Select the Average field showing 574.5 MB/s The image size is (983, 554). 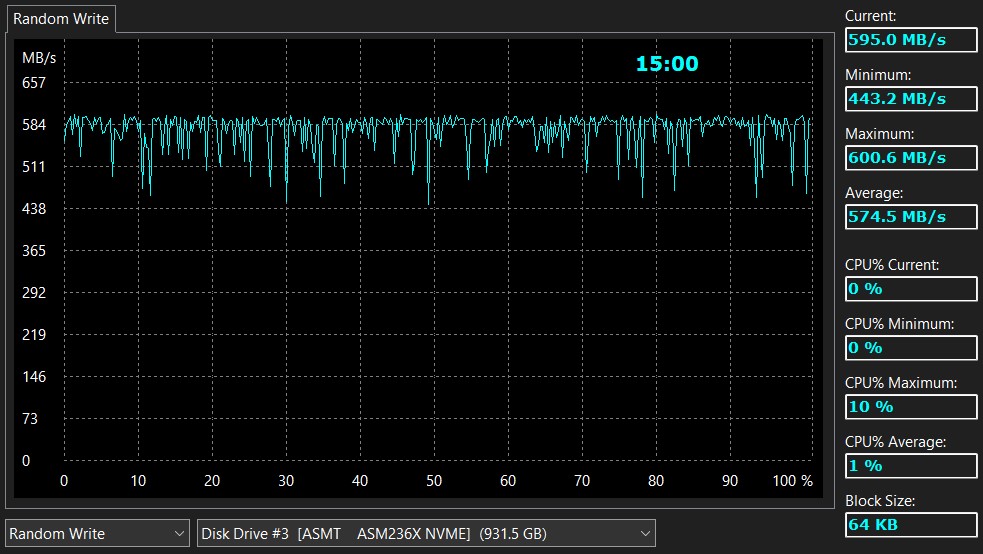pos(910,217)
